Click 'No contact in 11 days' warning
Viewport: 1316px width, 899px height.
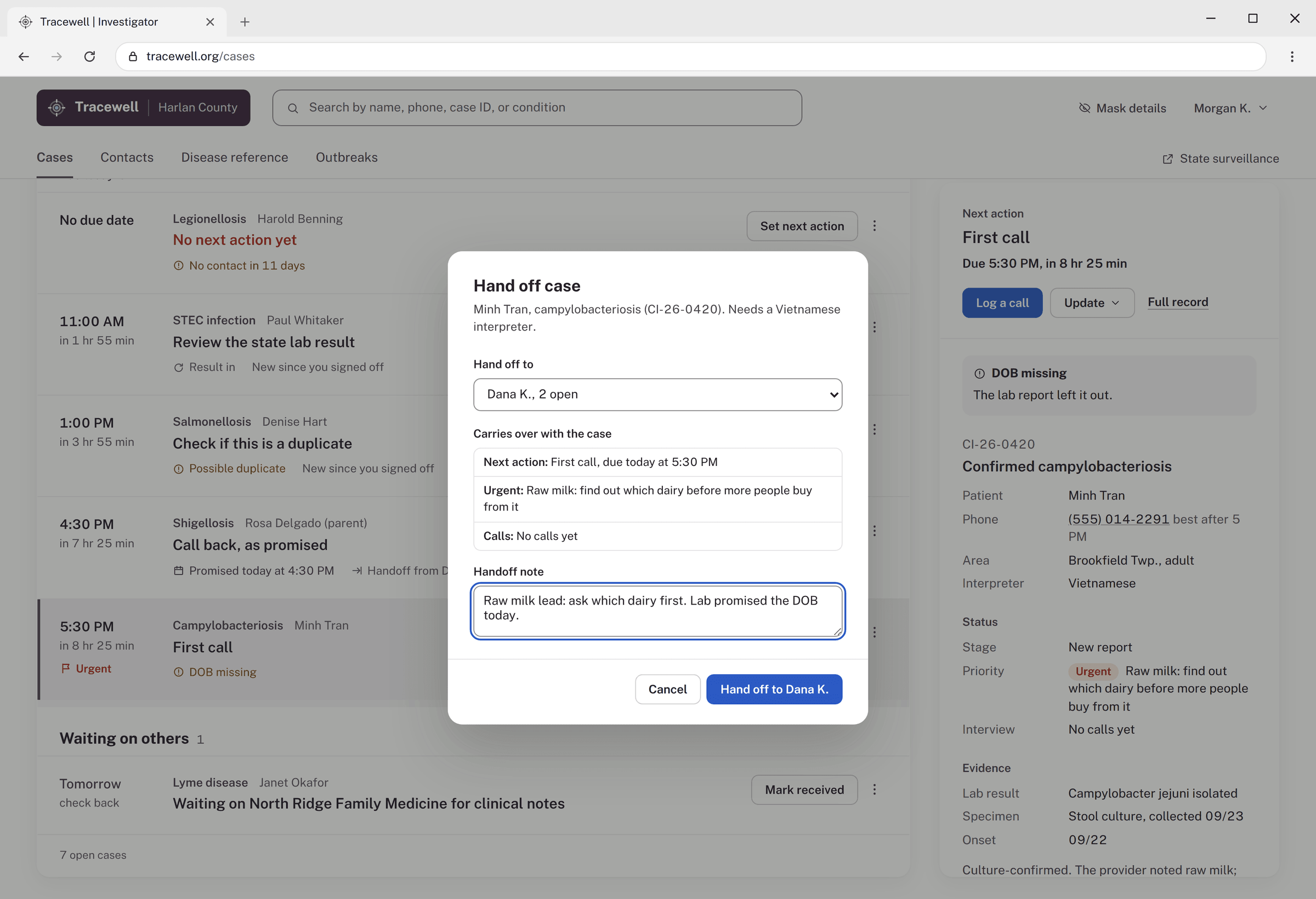coord(239,265)
